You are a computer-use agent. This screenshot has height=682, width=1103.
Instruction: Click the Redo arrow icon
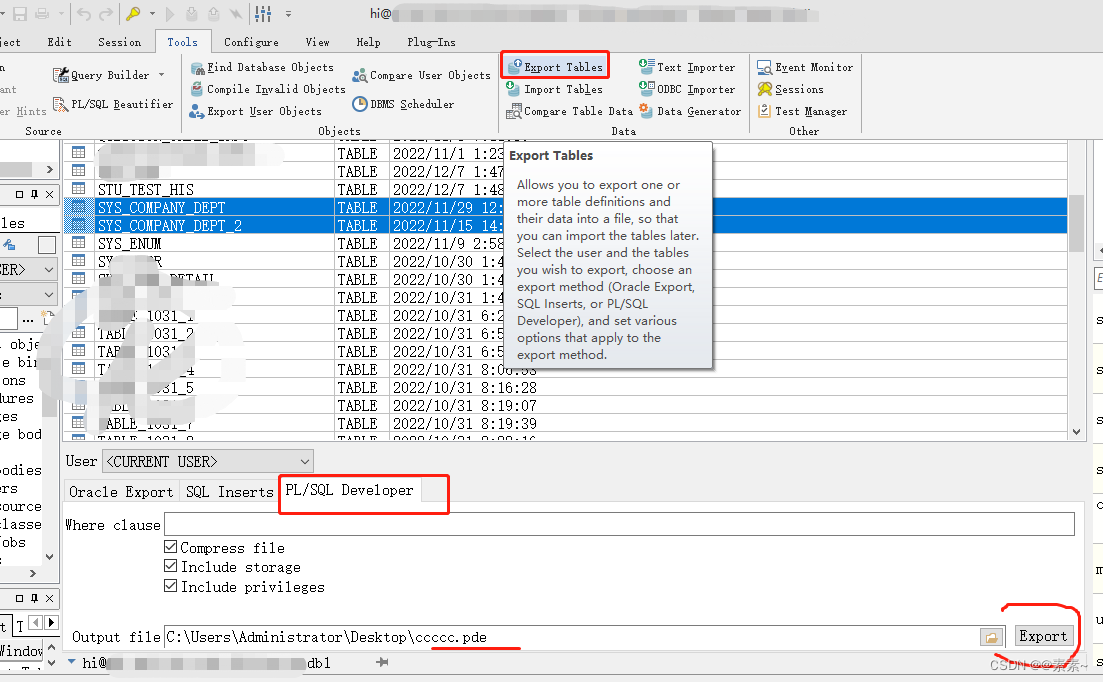(106, 13)
